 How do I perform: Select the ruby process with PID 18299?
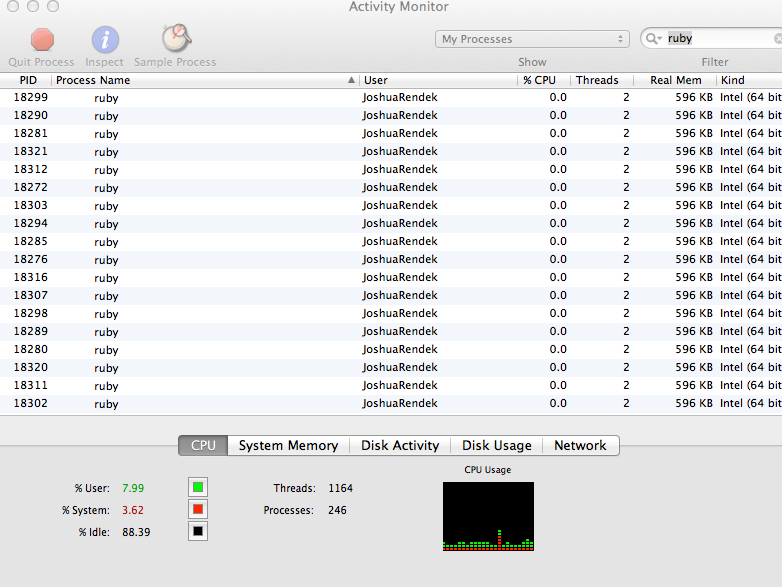pos(391,98)
